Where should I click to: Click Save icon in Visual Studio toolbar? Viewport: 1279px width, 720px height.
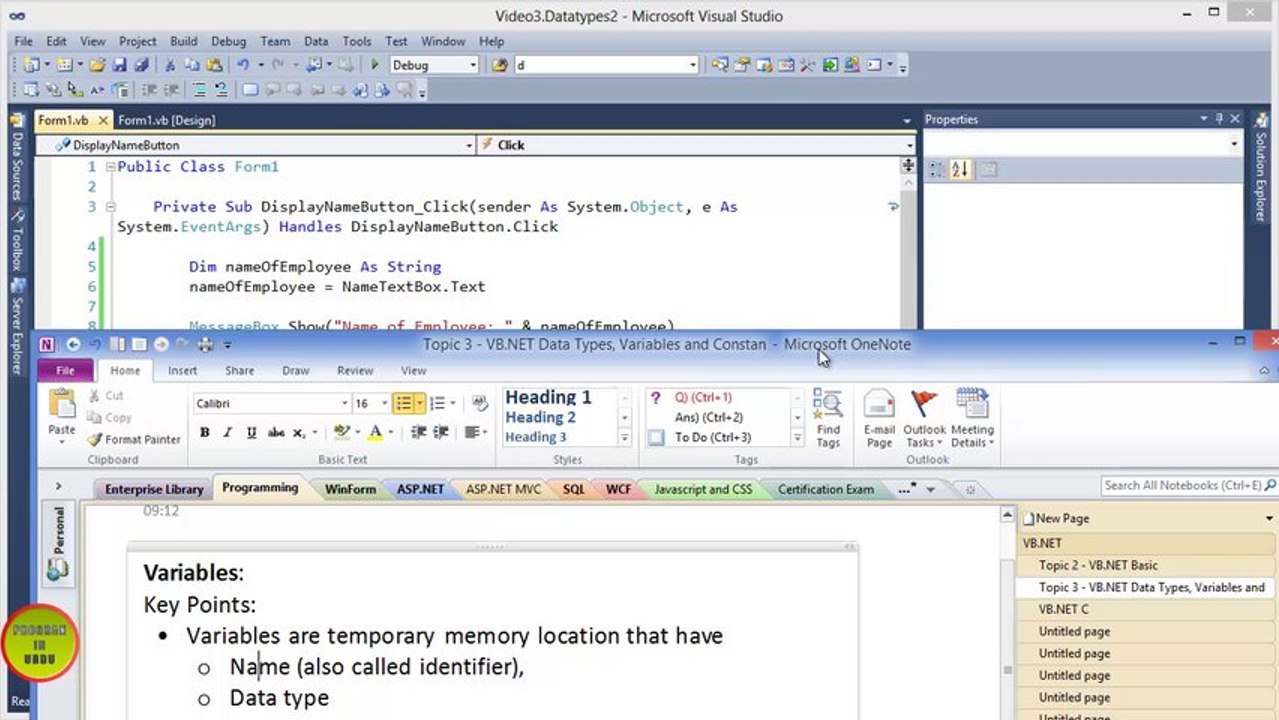pos(119,65)
